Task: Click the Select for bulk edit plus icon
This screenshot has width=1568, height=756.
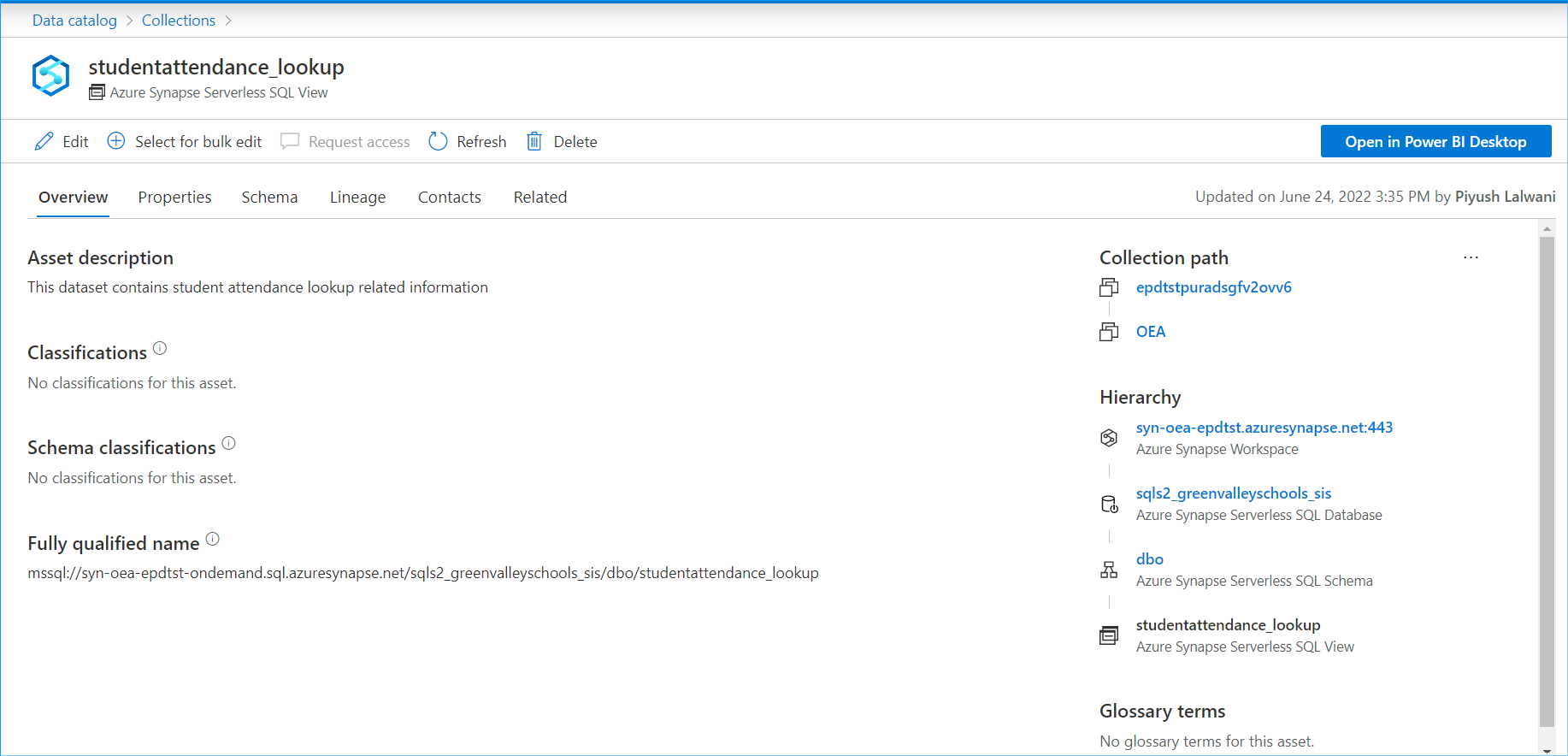Action: pos(116,141)
